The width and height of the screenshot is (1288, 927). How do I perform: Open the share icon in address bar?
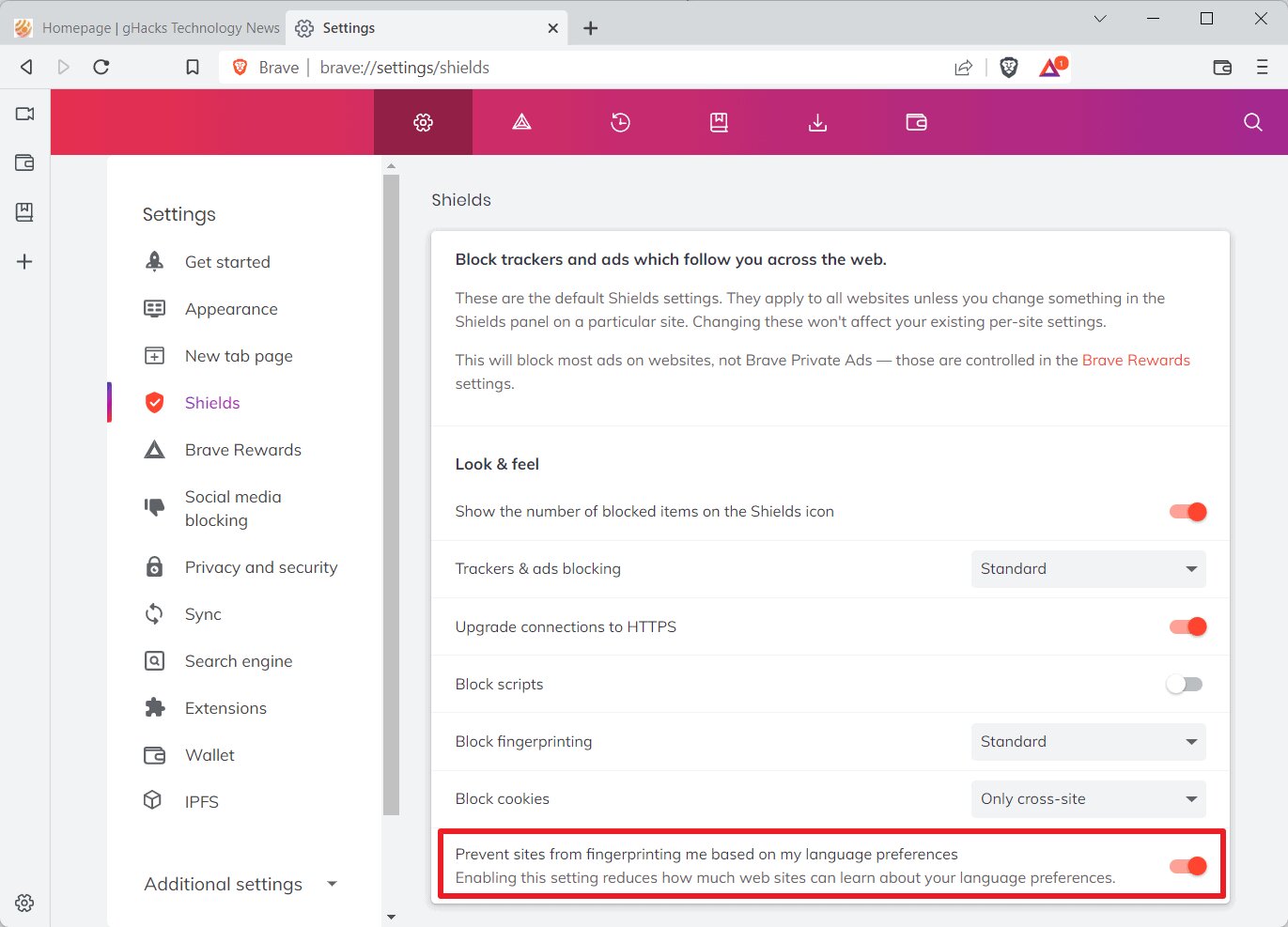(x=963, y=68)
